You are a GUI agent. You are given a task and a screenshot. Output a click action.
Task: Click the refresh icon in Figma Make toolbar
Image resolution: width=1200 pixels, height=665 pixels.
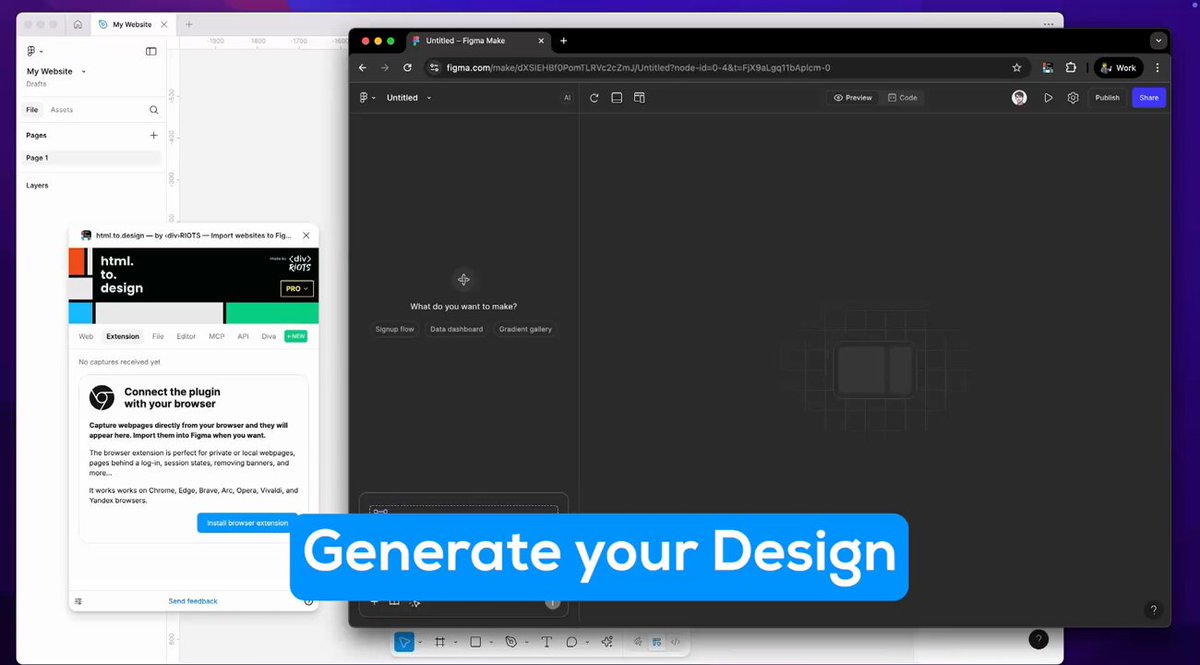point(594,98)
